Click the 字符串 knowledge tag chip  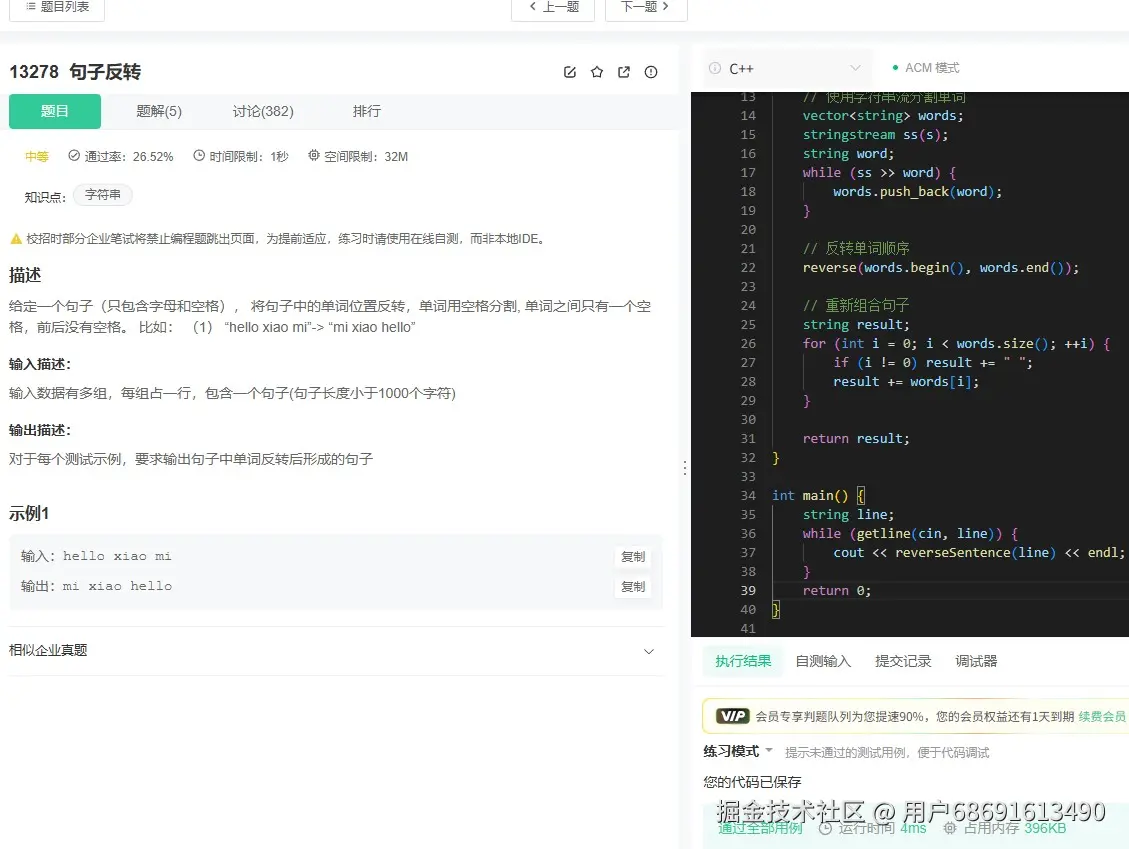[103, 195]
